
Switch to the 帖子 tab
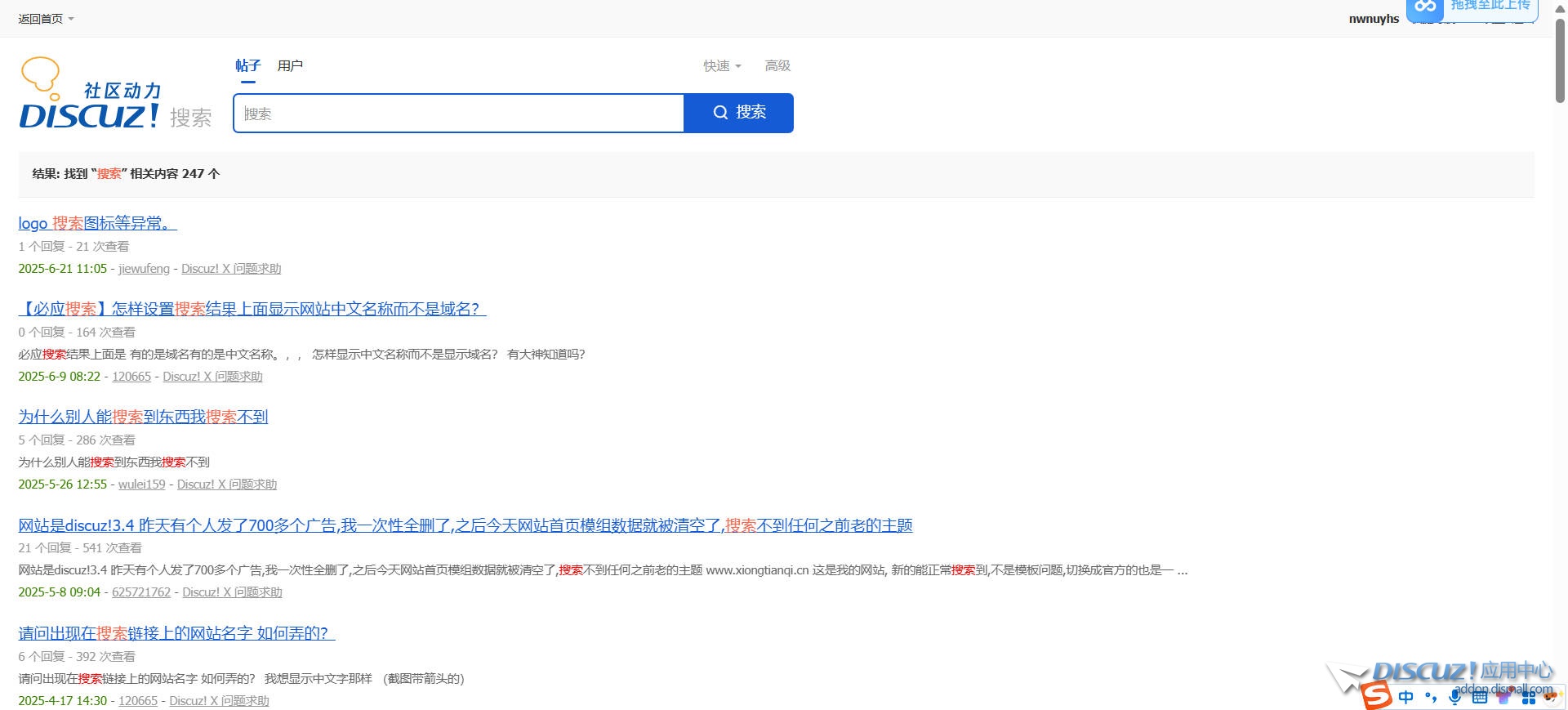[x=247, y=65]
